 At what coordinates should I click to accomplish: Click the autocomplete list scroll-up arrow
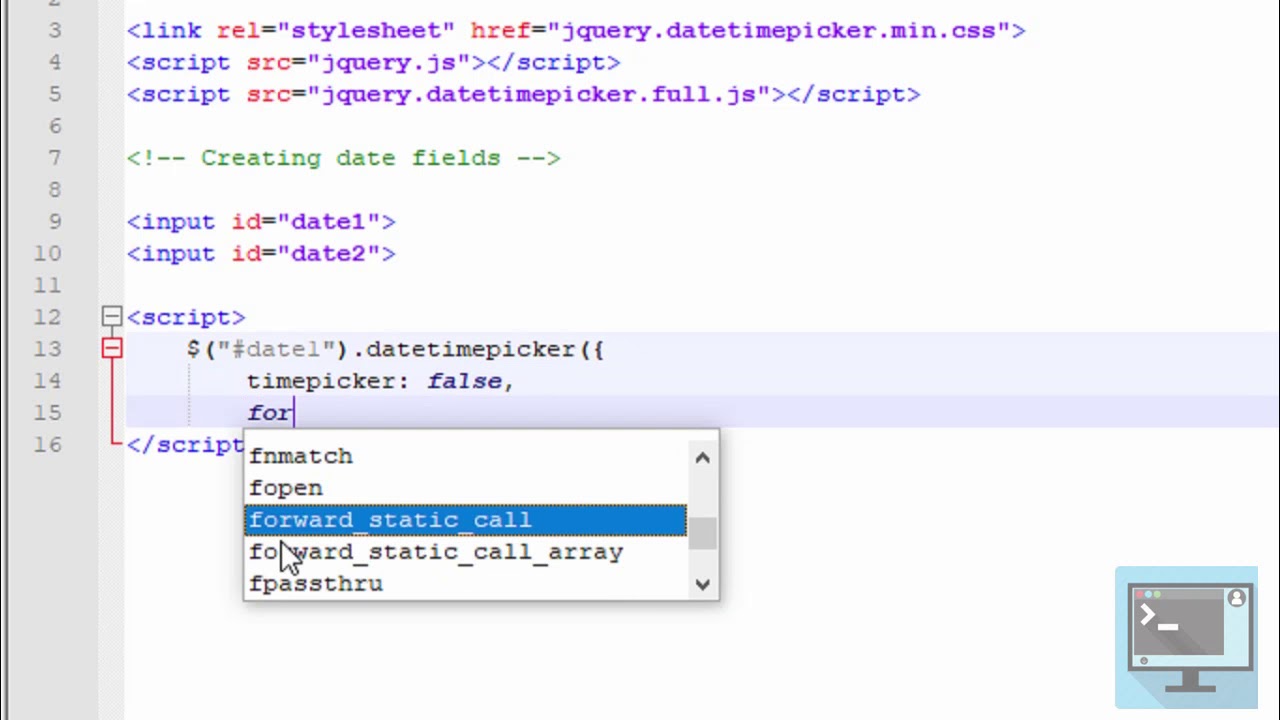point(702,457)
